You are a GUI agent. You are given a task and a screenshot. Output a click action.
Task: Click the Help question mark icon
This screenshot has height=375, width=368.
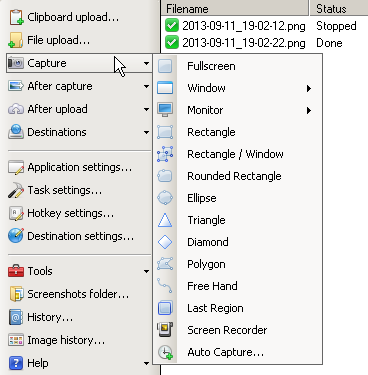point(16,363)
